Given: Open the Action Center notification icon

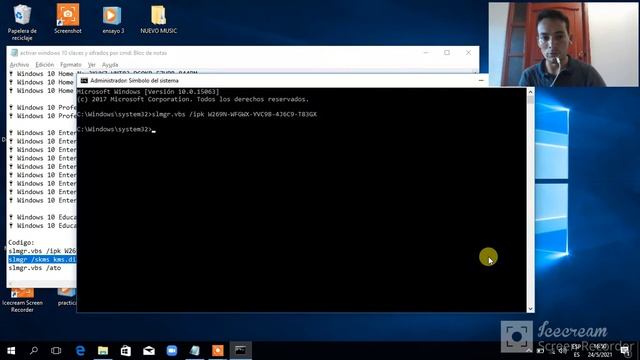Looking at the screenshot, I should tap(625, 351).
